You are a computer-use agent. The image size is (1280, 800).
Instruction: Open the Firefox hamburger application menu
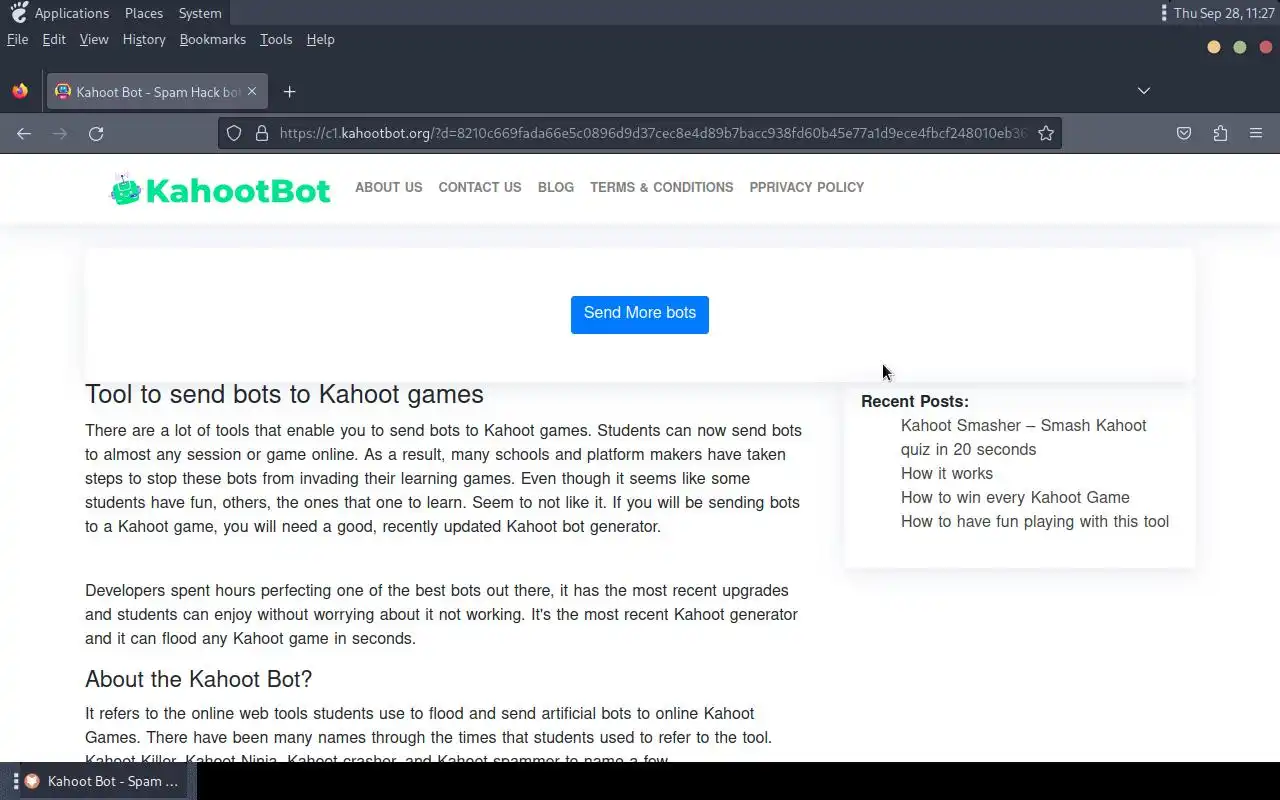click(1256, 133)
